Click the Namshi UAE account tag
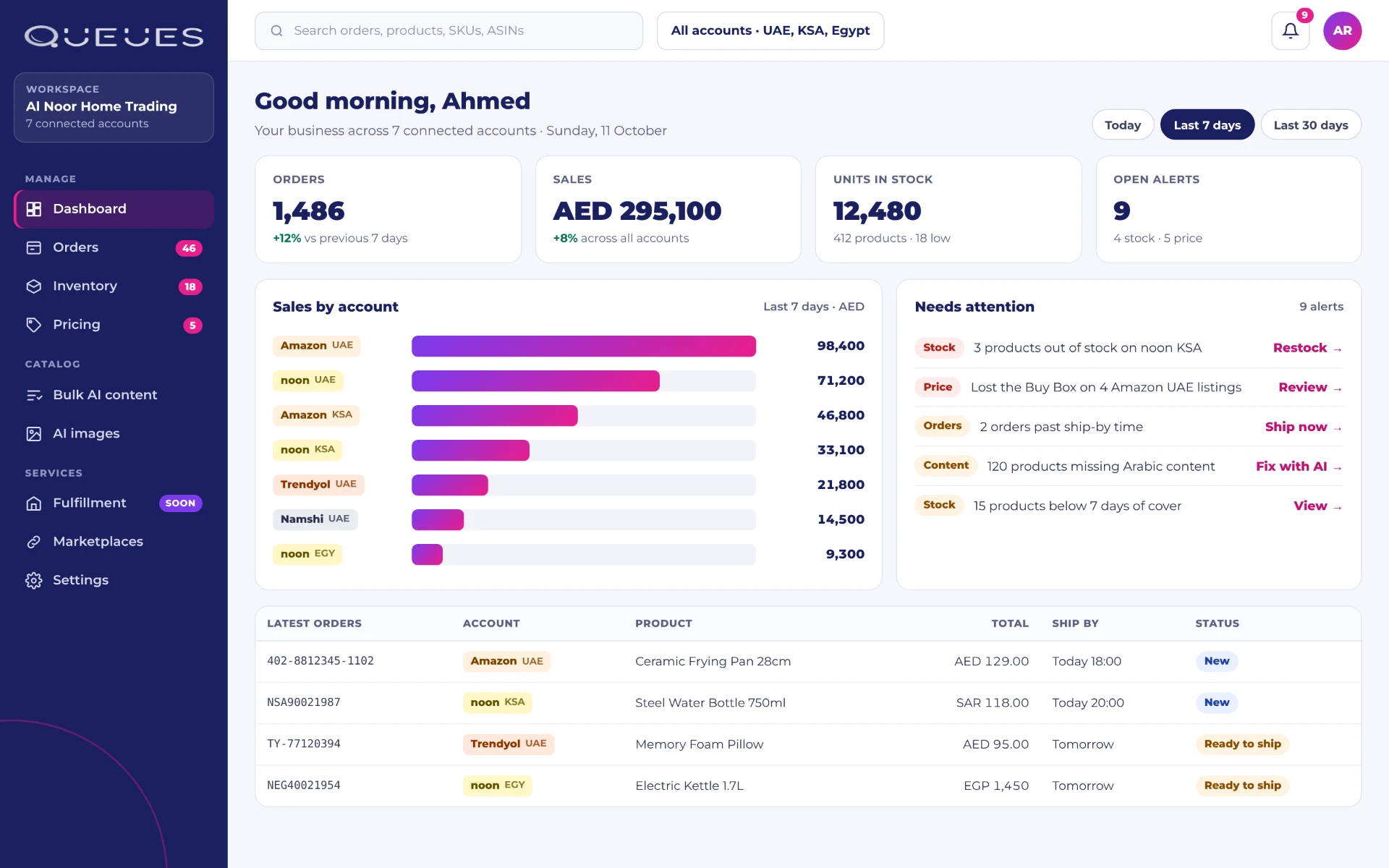The image size is (1389, 868). [x=315, y=519]
